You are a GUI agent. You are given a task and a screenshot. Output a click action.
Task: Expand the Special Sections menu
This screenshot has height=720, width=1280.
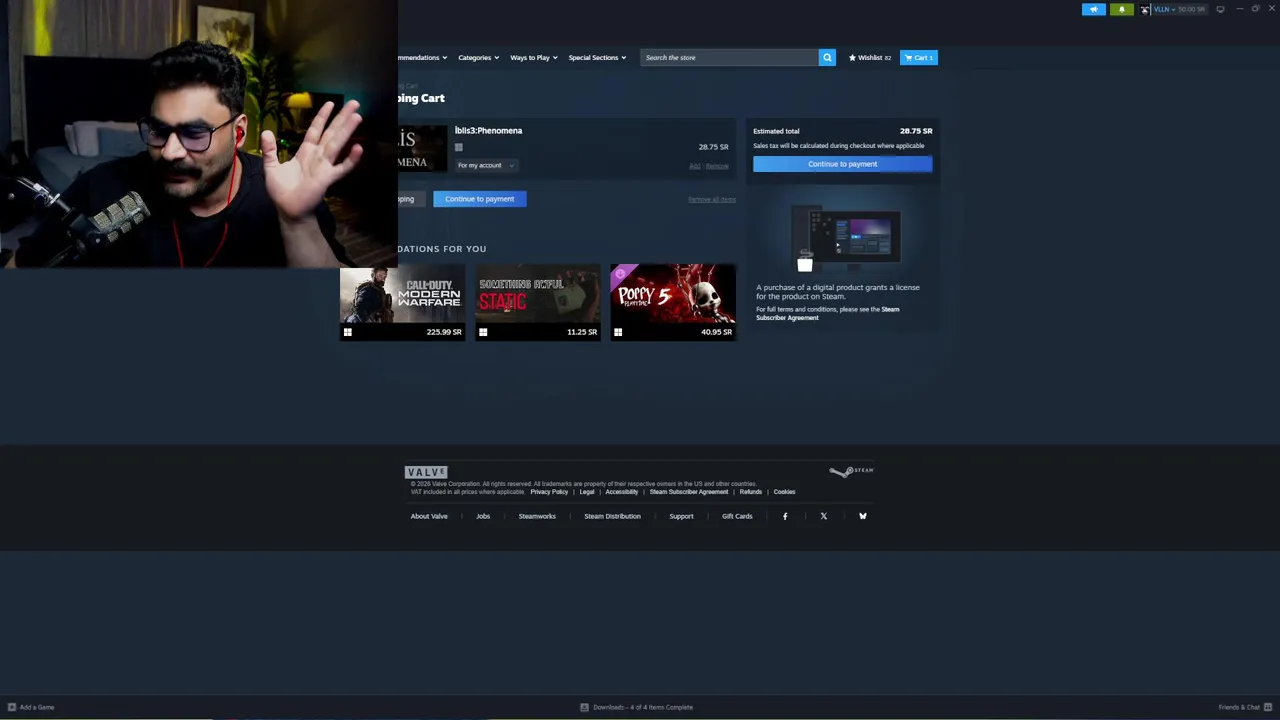pyautogui.click(x=597, y=57)
